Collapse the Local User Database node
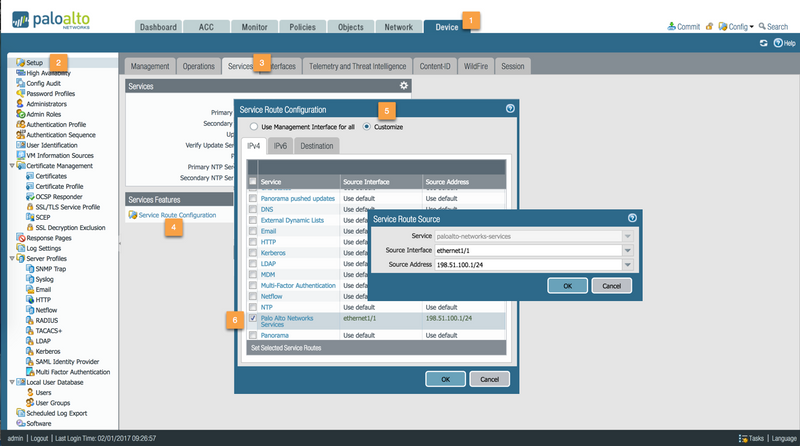The width and height of the screenshot is (800, 446). click(12, 382)
